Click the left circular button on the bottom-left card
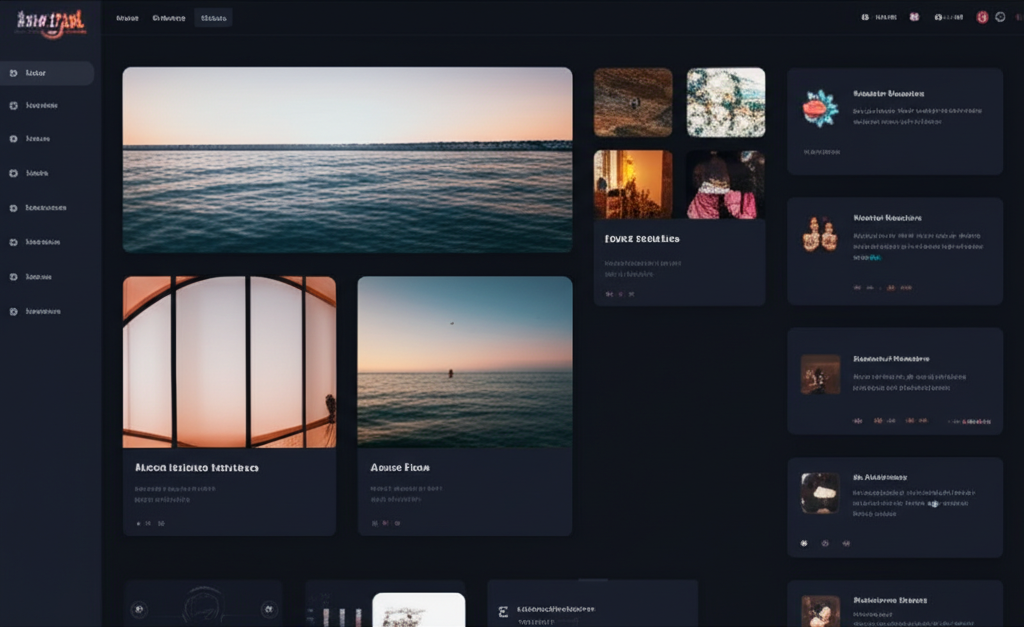1024x627 pixels. (x=139, y=608)
